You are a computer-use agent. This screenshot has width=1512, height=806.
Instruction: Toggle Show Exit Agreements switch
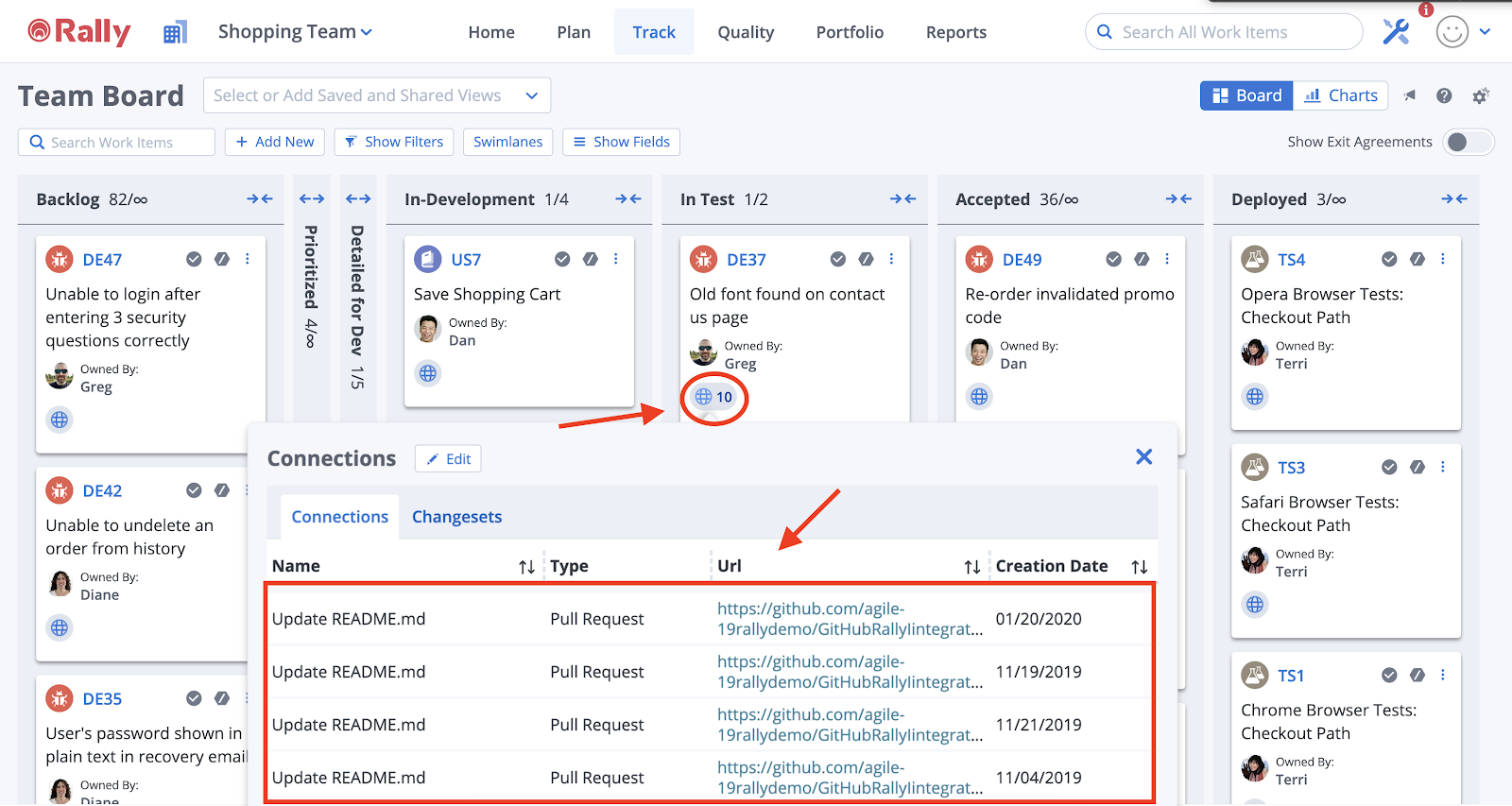[1468, 142]
